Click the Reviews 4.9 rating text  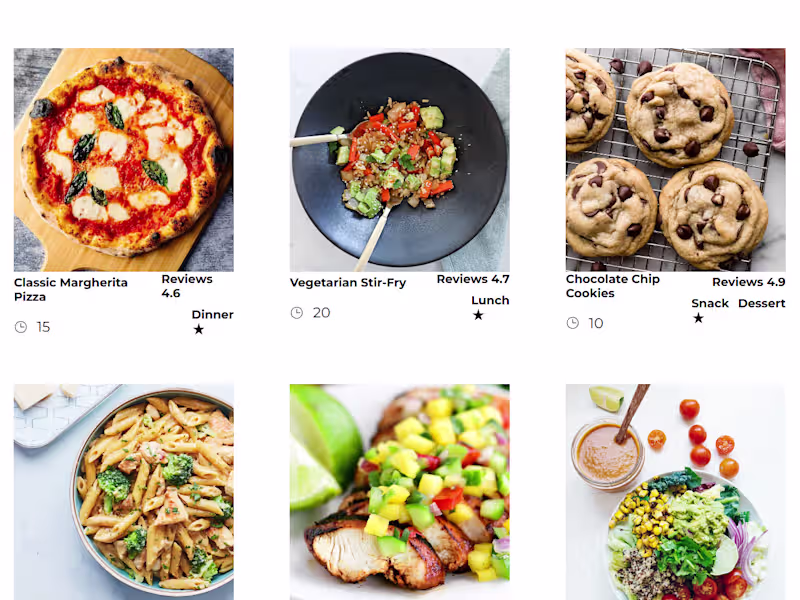748,282
